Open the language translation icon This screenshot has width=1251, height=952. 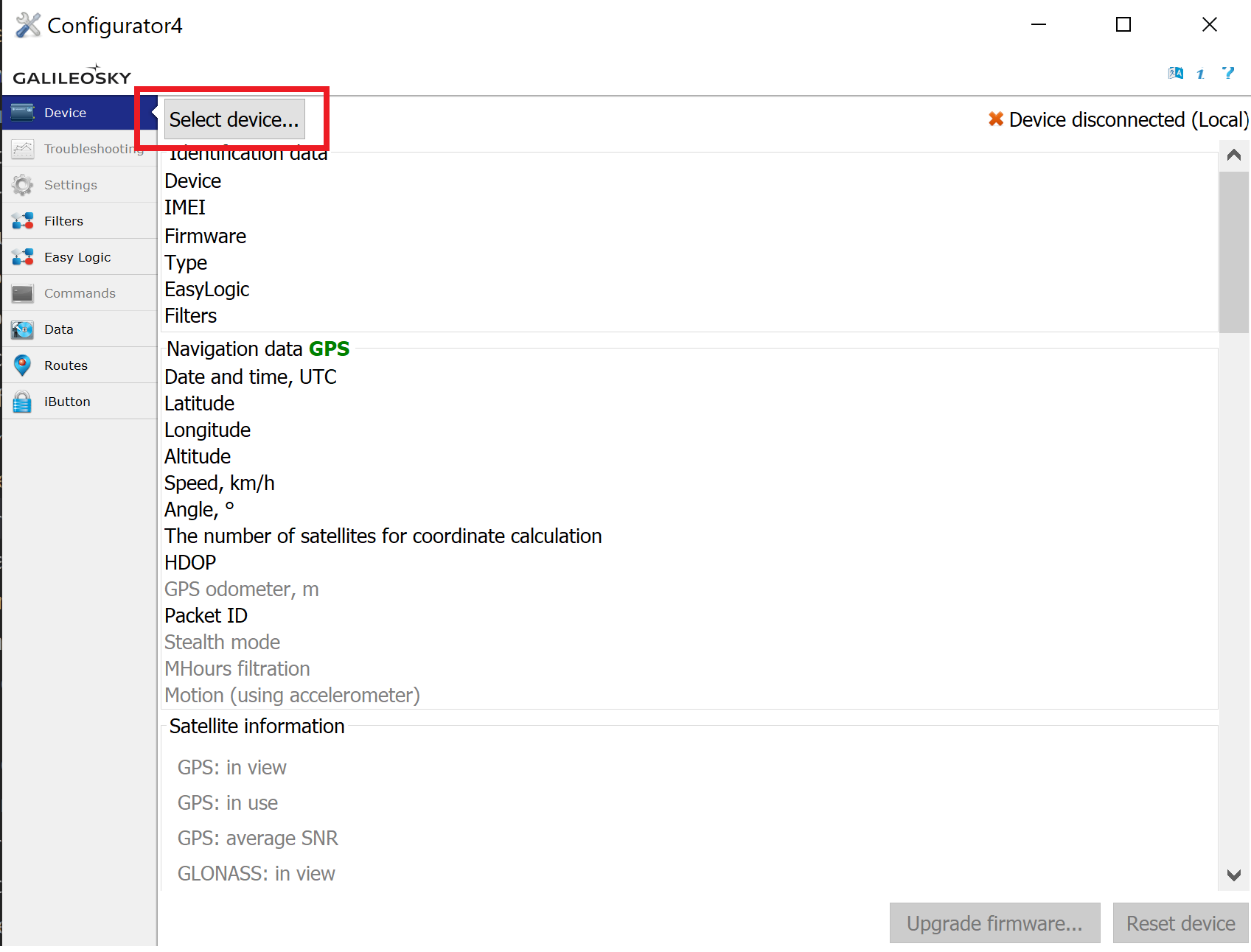coord(1176,73)
